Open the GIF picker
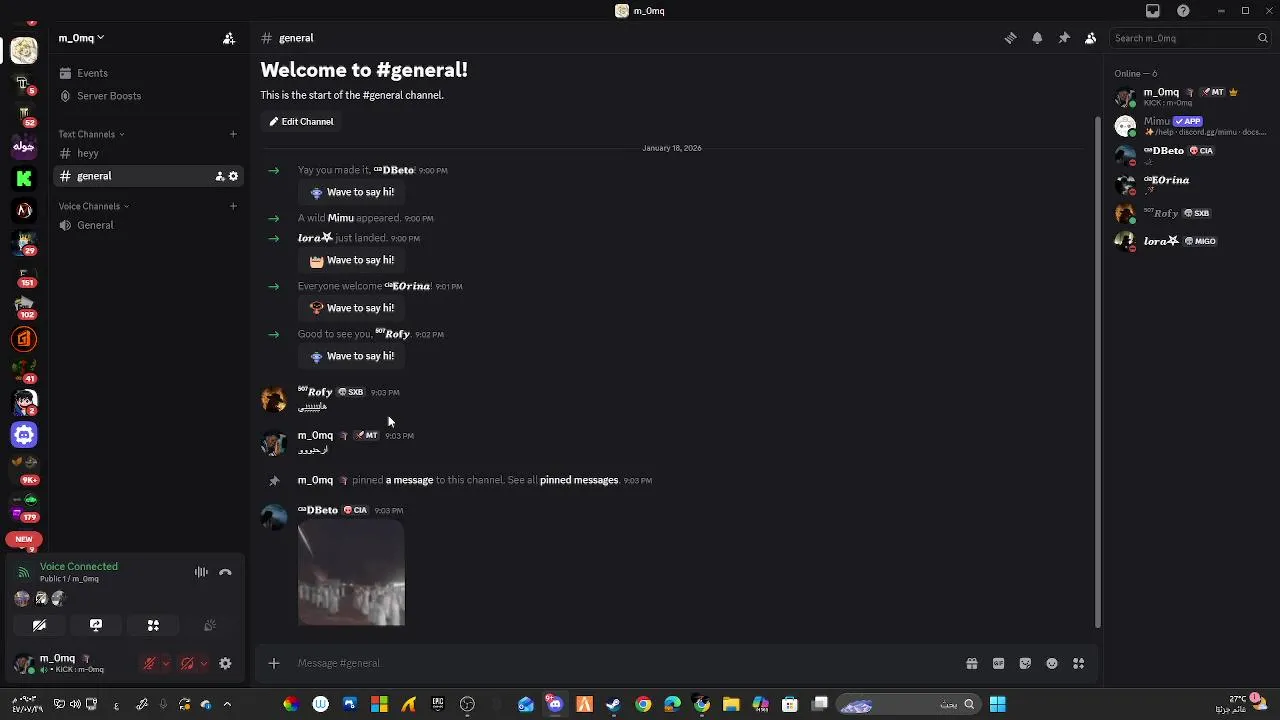The width and height of the screenshot is (1280, 720). (998, 663)
